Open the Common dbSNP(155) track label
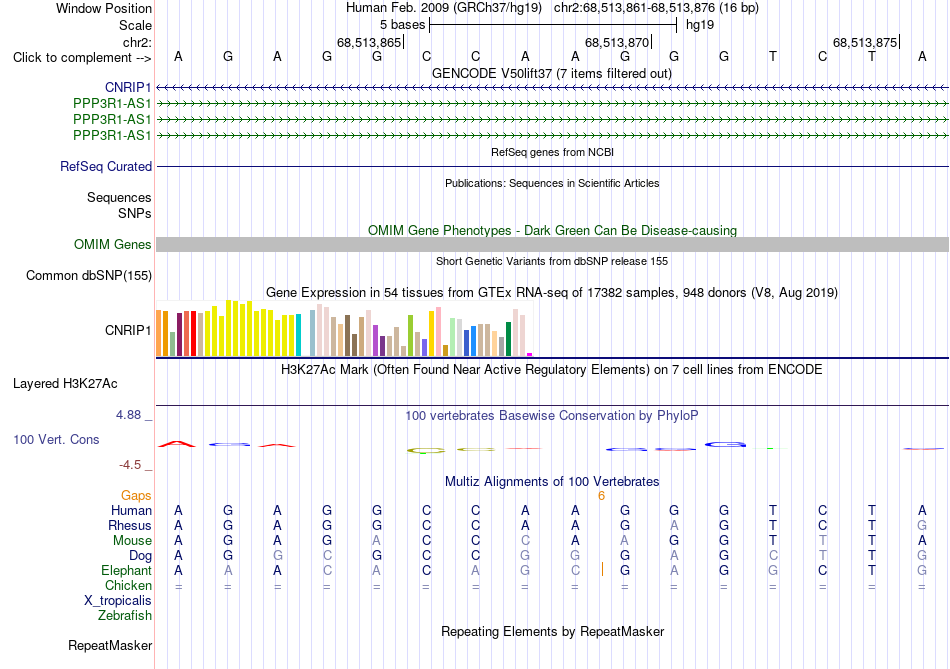This screenshot has height=669, width=950. [x=89, y=276]
